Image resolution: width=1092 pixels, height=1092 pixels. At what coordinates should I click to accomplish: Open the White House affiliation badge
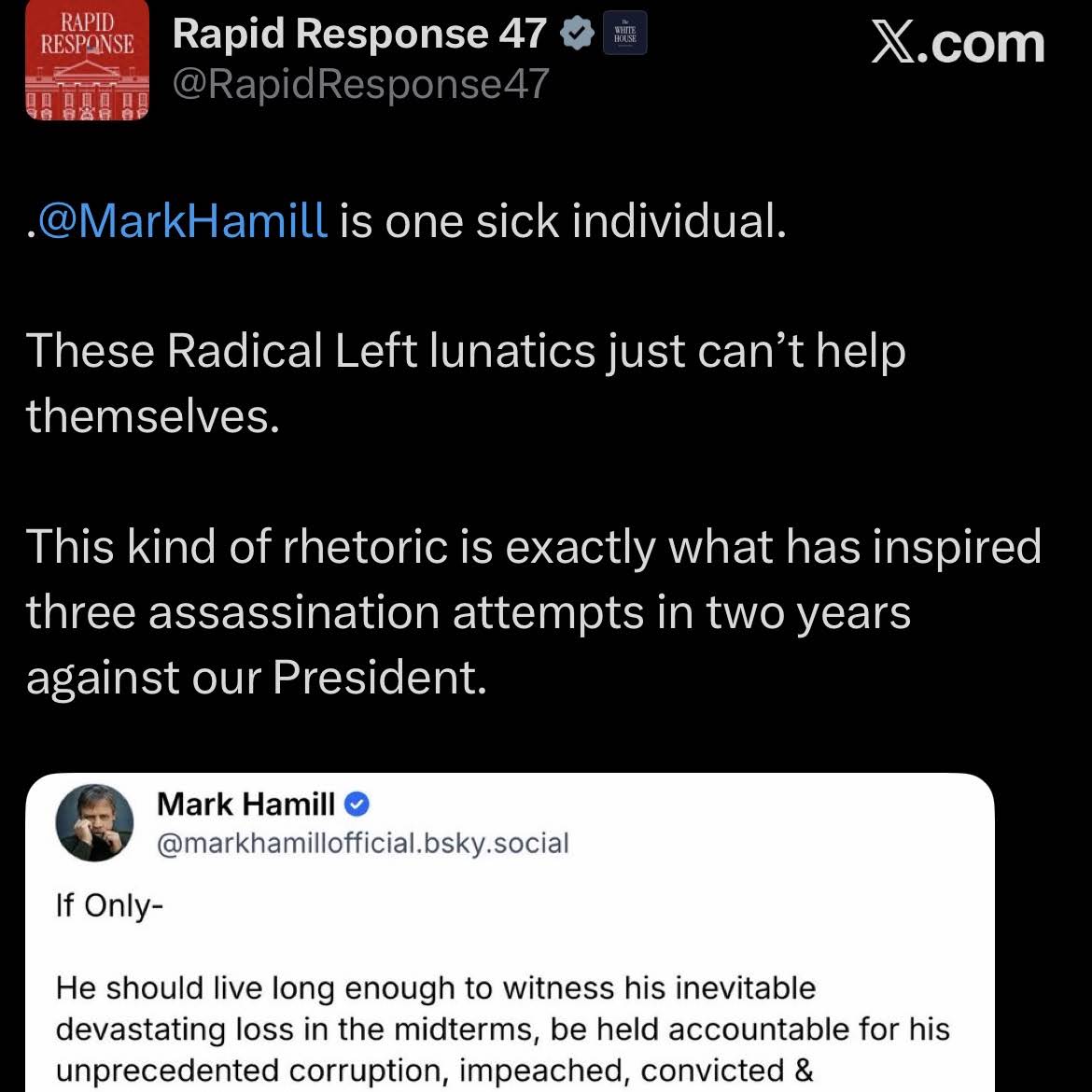(x=624, y=34)
